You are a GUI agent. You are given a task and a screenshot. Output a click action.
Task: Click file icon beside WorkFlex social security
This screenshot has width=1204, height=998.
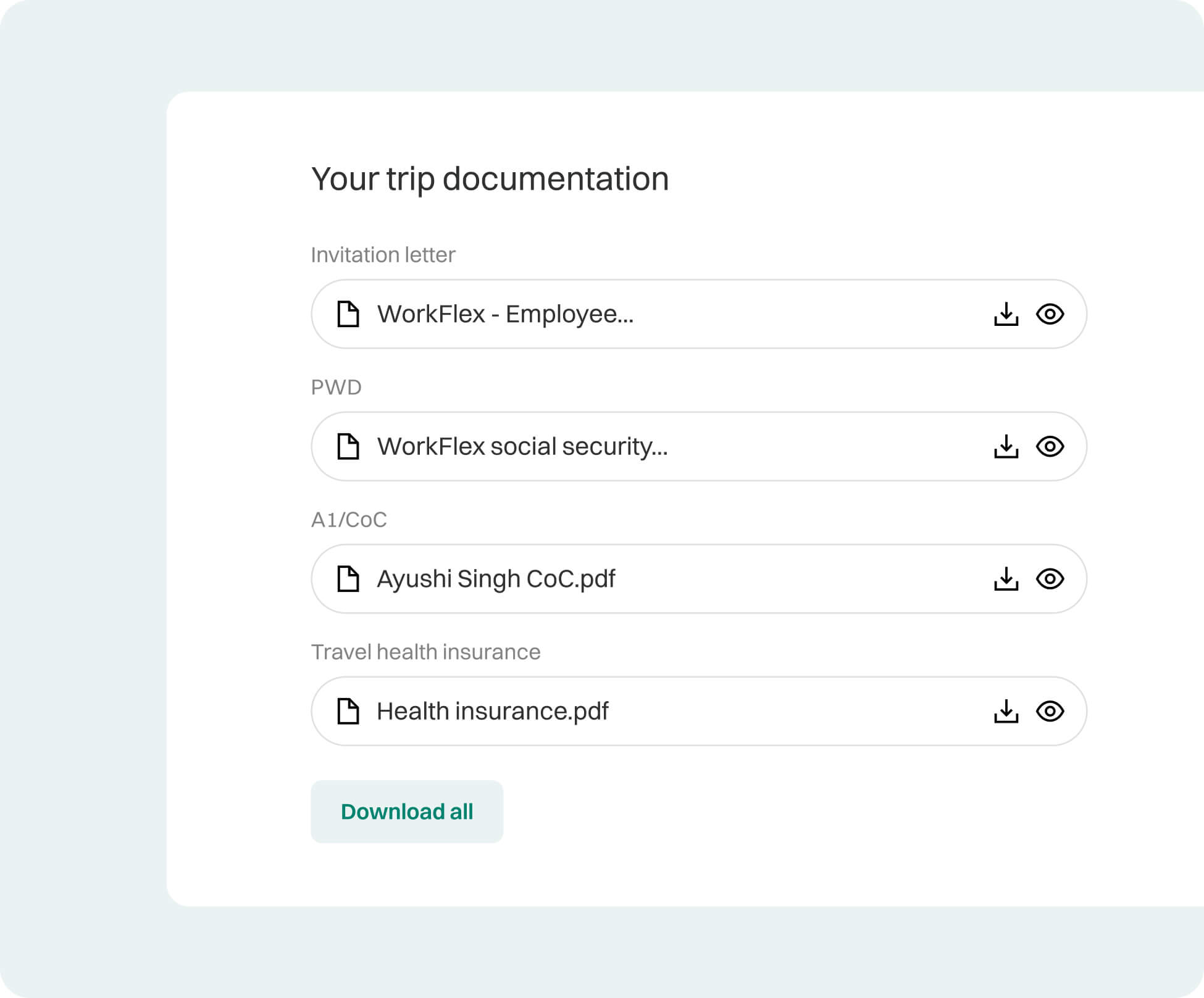(348, 446)
